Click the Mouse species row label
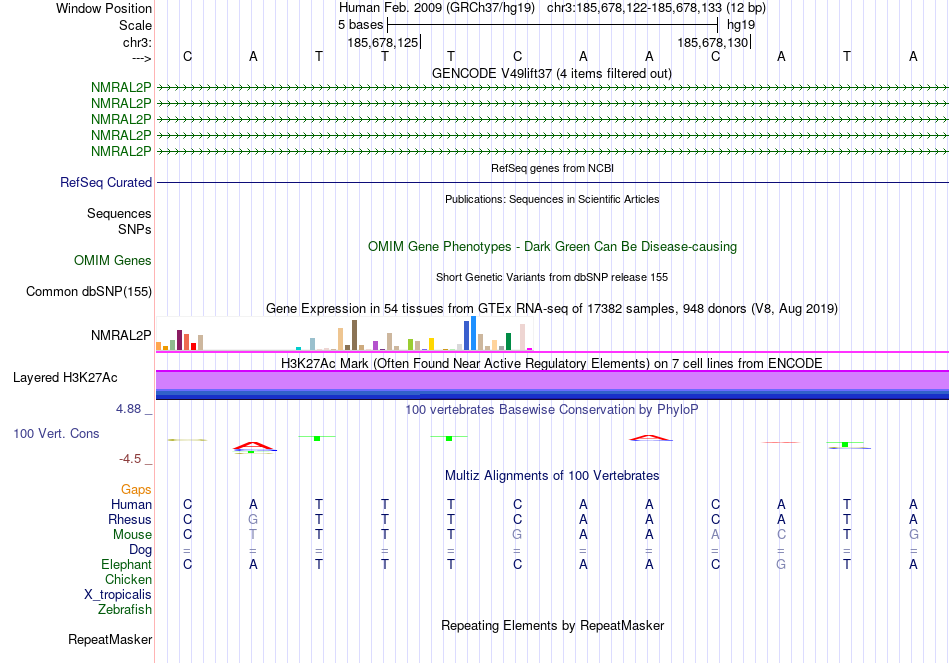Image resolution: width=950 pixels, height=663 pixels. (x=132, y=535)
